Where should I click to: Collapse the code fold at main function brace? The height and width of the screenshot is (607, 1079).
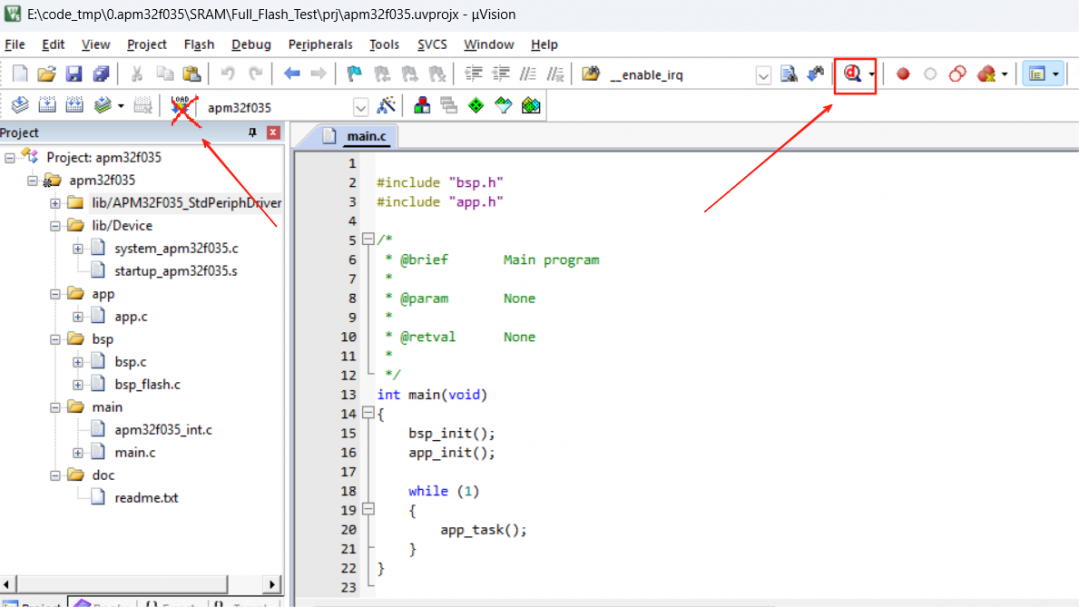pyautogui.click(x=367, y=414)
